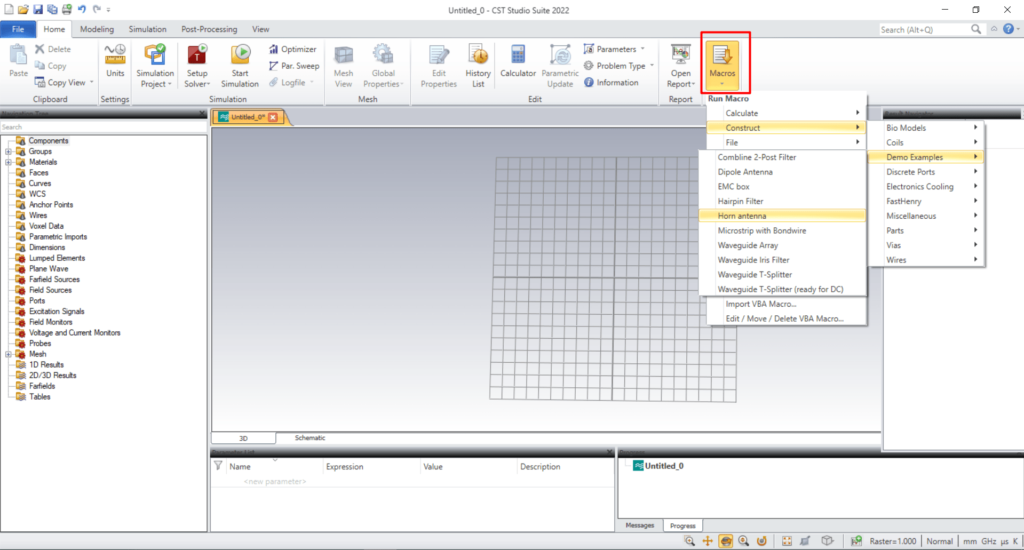This screenshot has height=550, width=1024.
Task: Click new parameter entry cell
Action: [274, 481]
